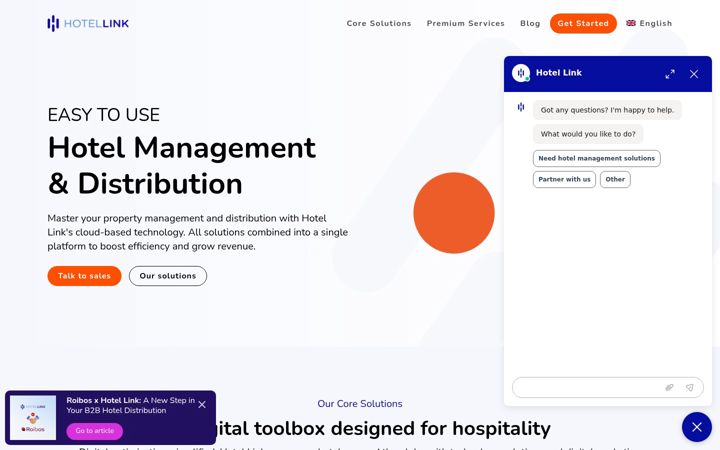Click the UK flag icon

631,23
